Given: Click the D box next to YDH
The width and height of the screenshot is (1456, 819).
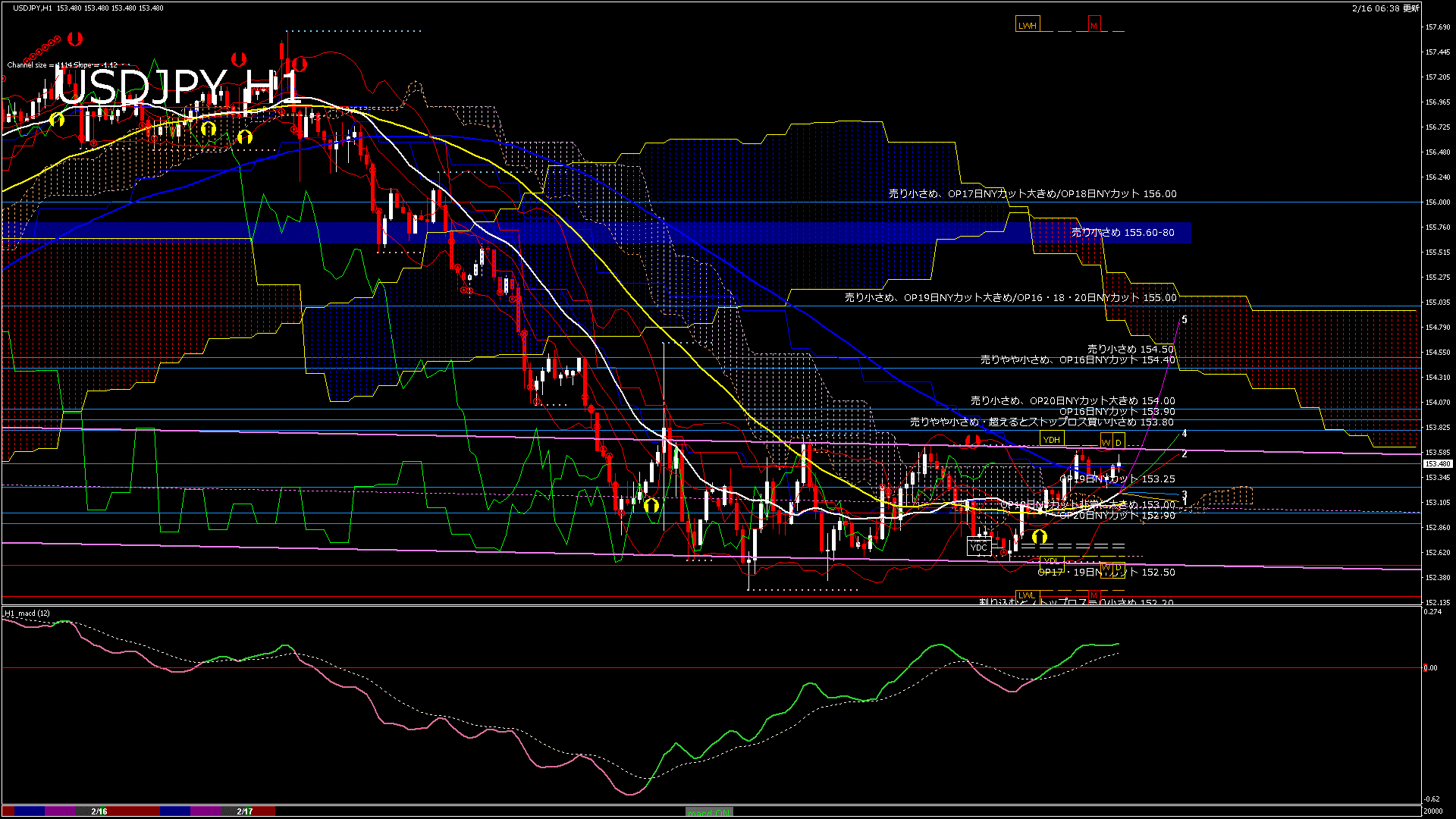Looking at the screenshot, I should tap(1119, 442).
